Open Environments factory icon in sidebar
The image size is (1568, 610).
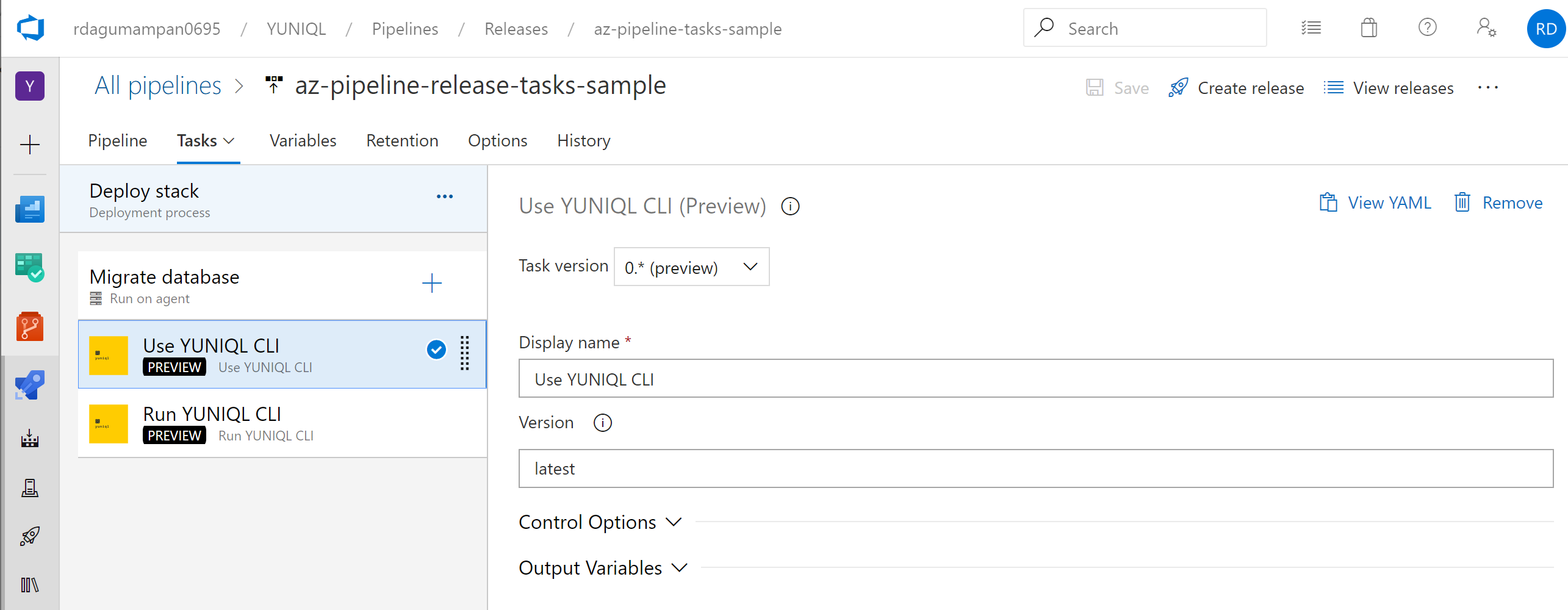[x=30, y=438]
